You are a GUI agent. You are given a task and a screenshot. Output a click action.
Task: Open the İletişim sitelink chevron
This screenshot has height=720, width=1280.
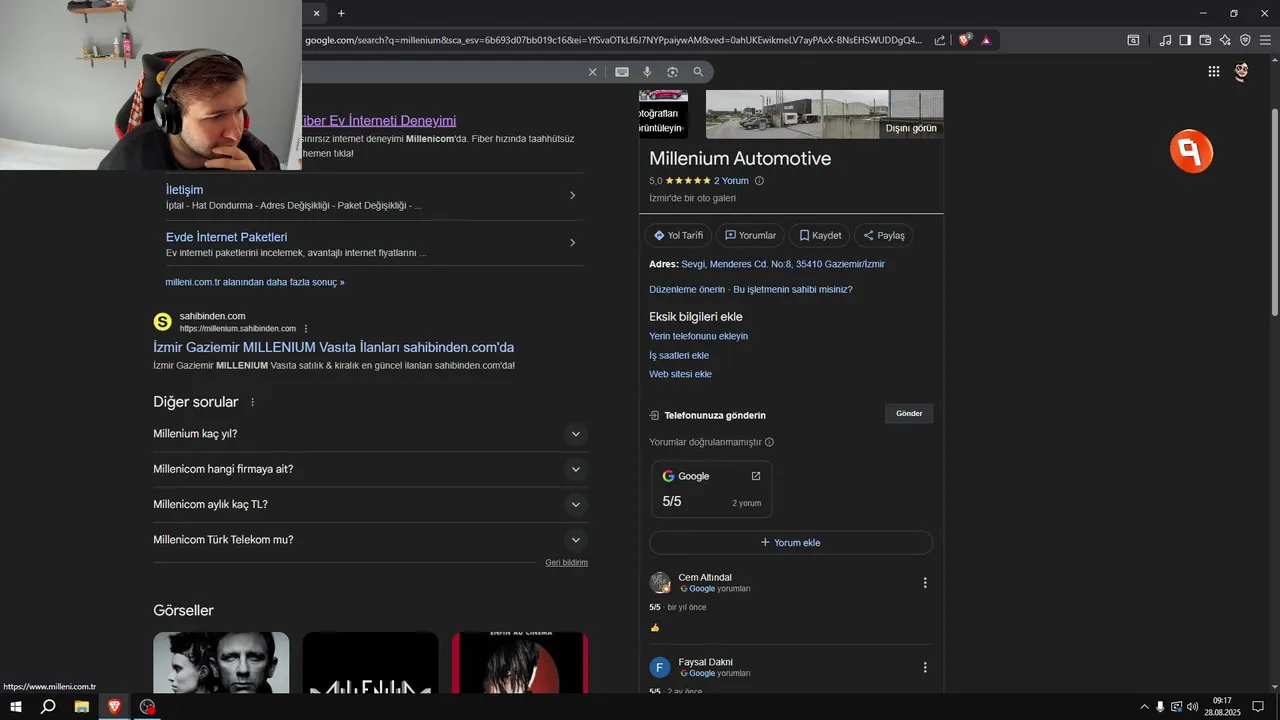(572, 196)
